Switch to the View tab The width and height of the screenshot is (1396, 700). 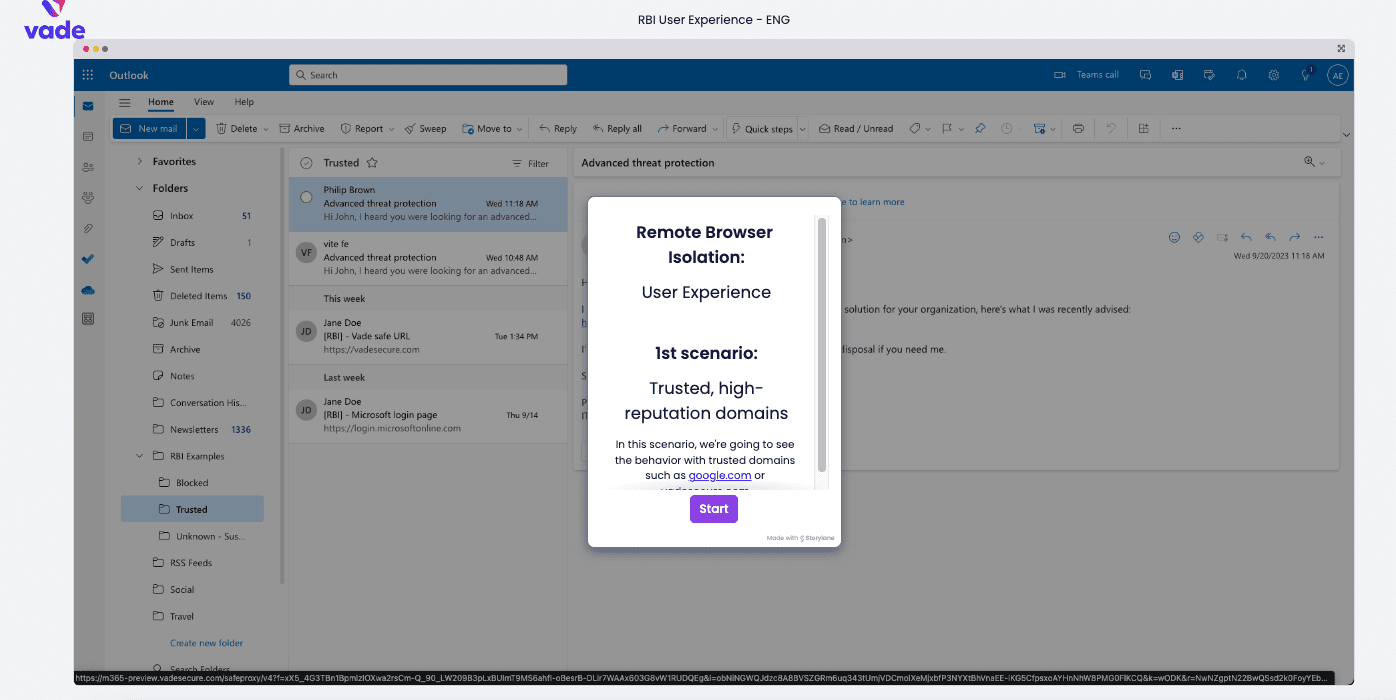(x=204, y=102)
